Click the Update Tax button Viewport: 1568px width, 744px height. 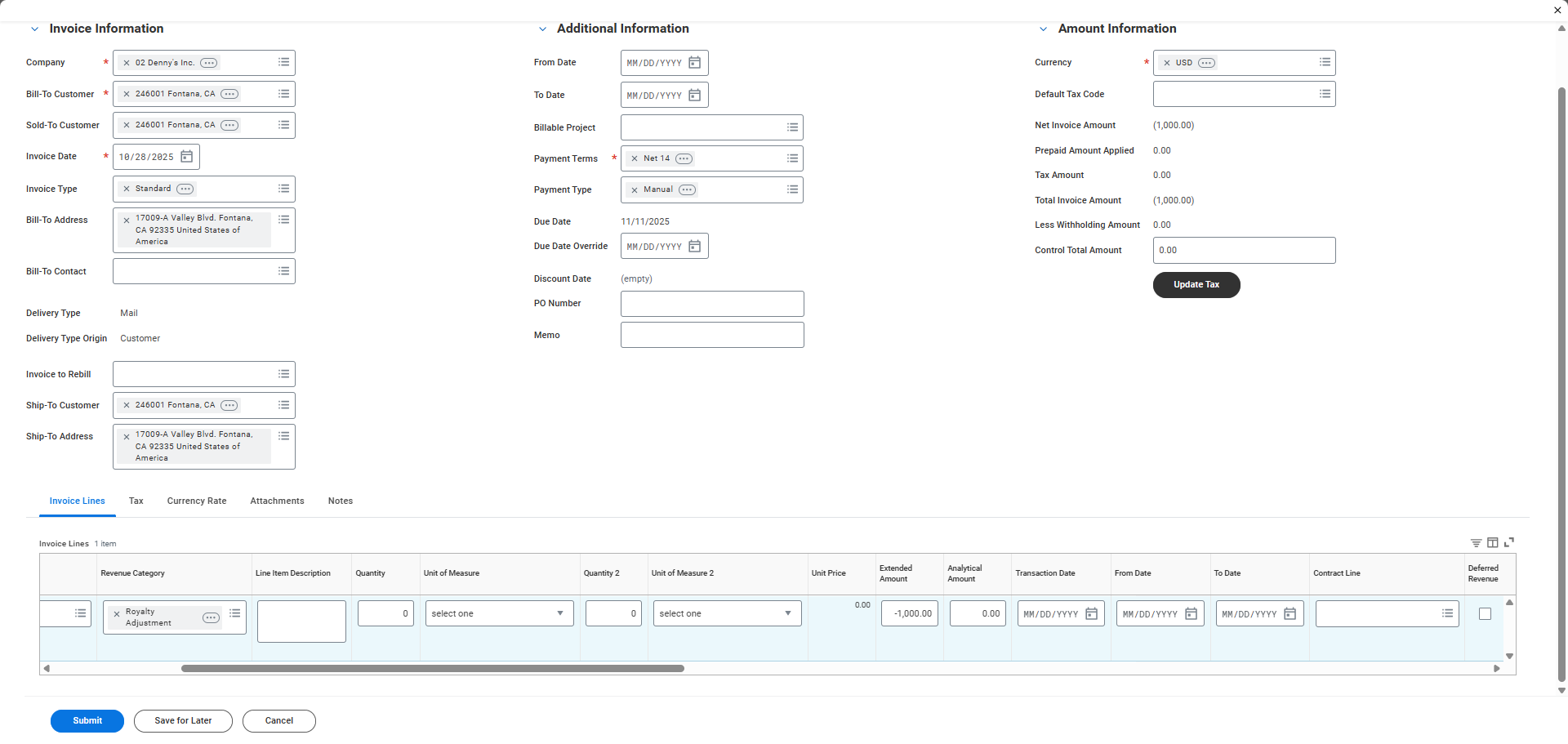click(1196, 285)
